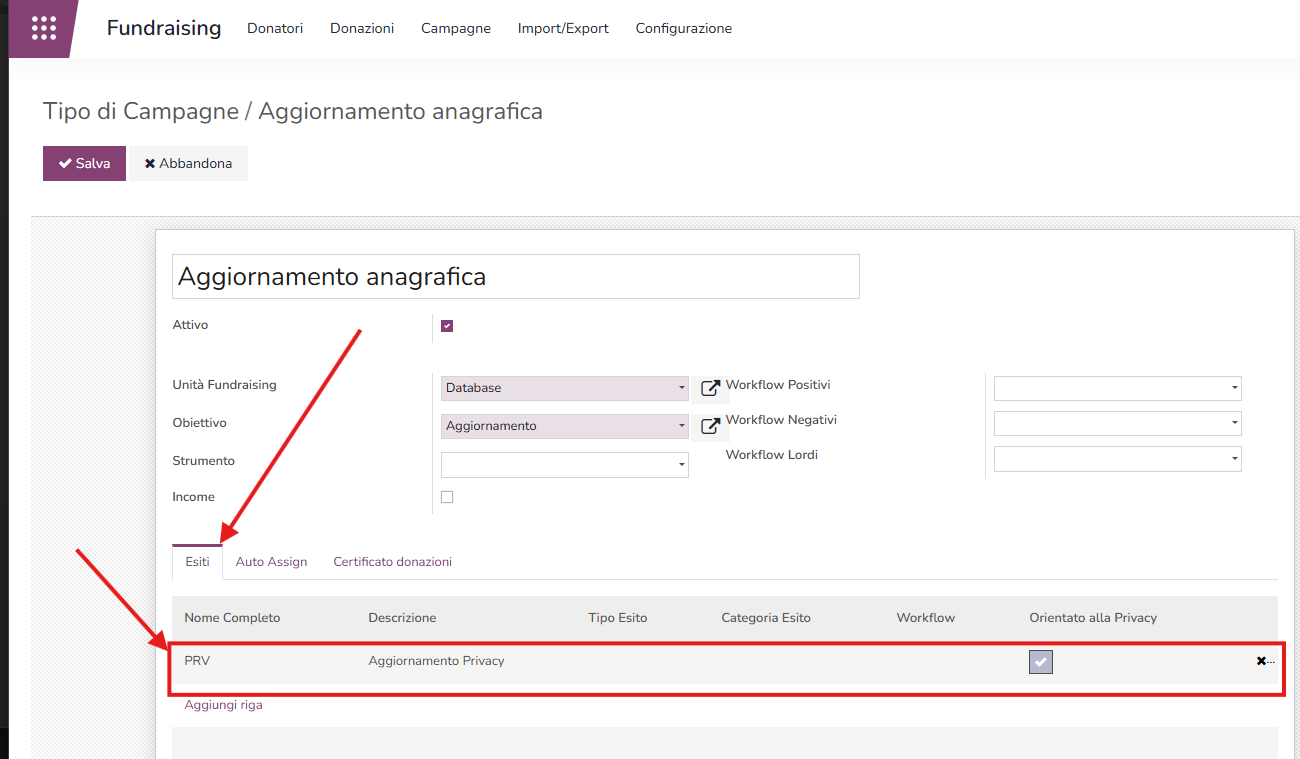
Task: Open external link for Unità Fundraising
Action: coord(710,388)
